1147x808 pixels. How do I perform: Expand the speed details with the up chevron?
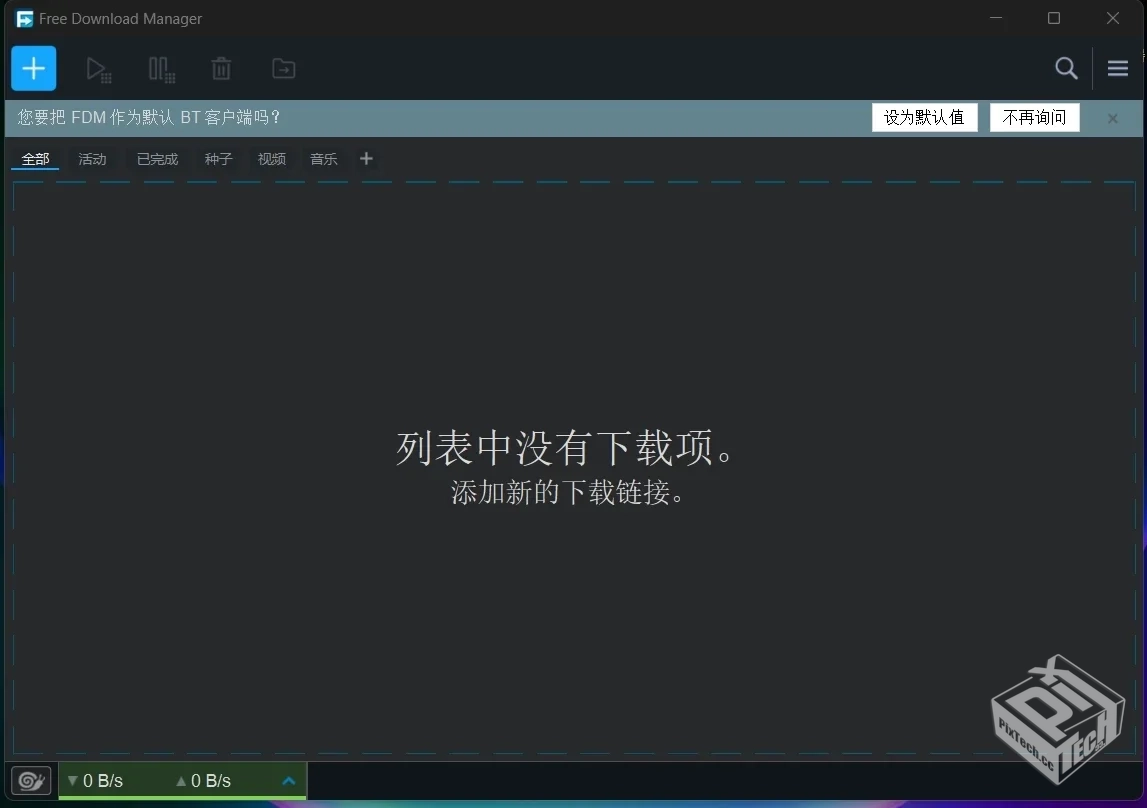[288, 781]
